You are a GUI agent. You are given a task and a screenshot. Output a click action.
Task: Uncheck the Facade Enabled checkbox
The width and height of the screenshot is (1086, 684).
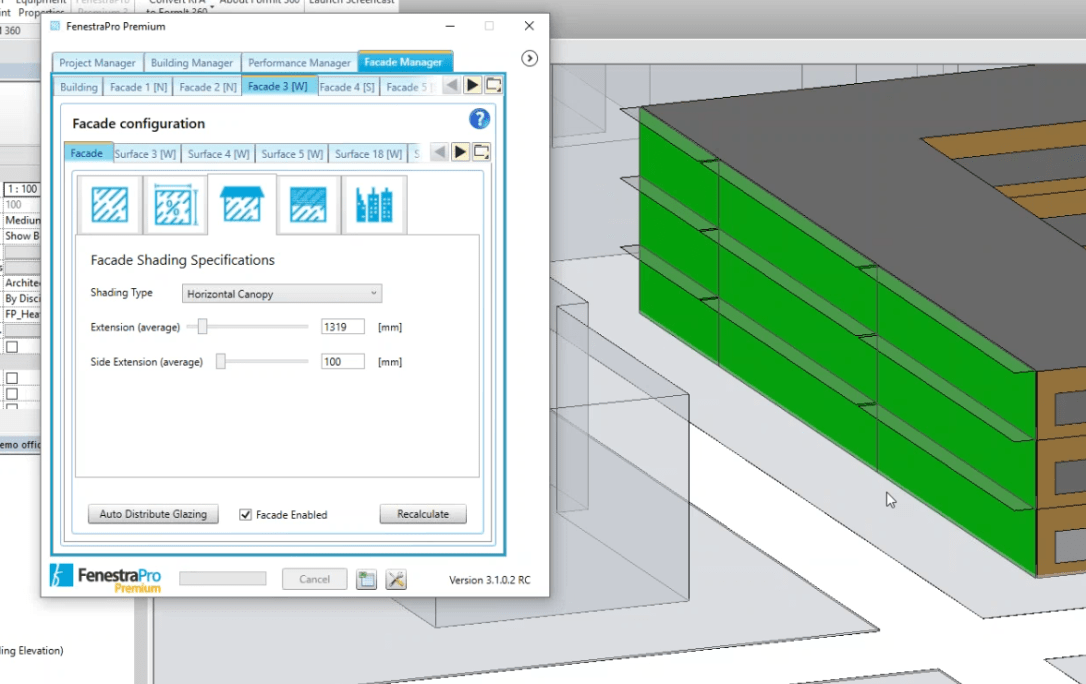pyautogui.click(x=245, y=514)
